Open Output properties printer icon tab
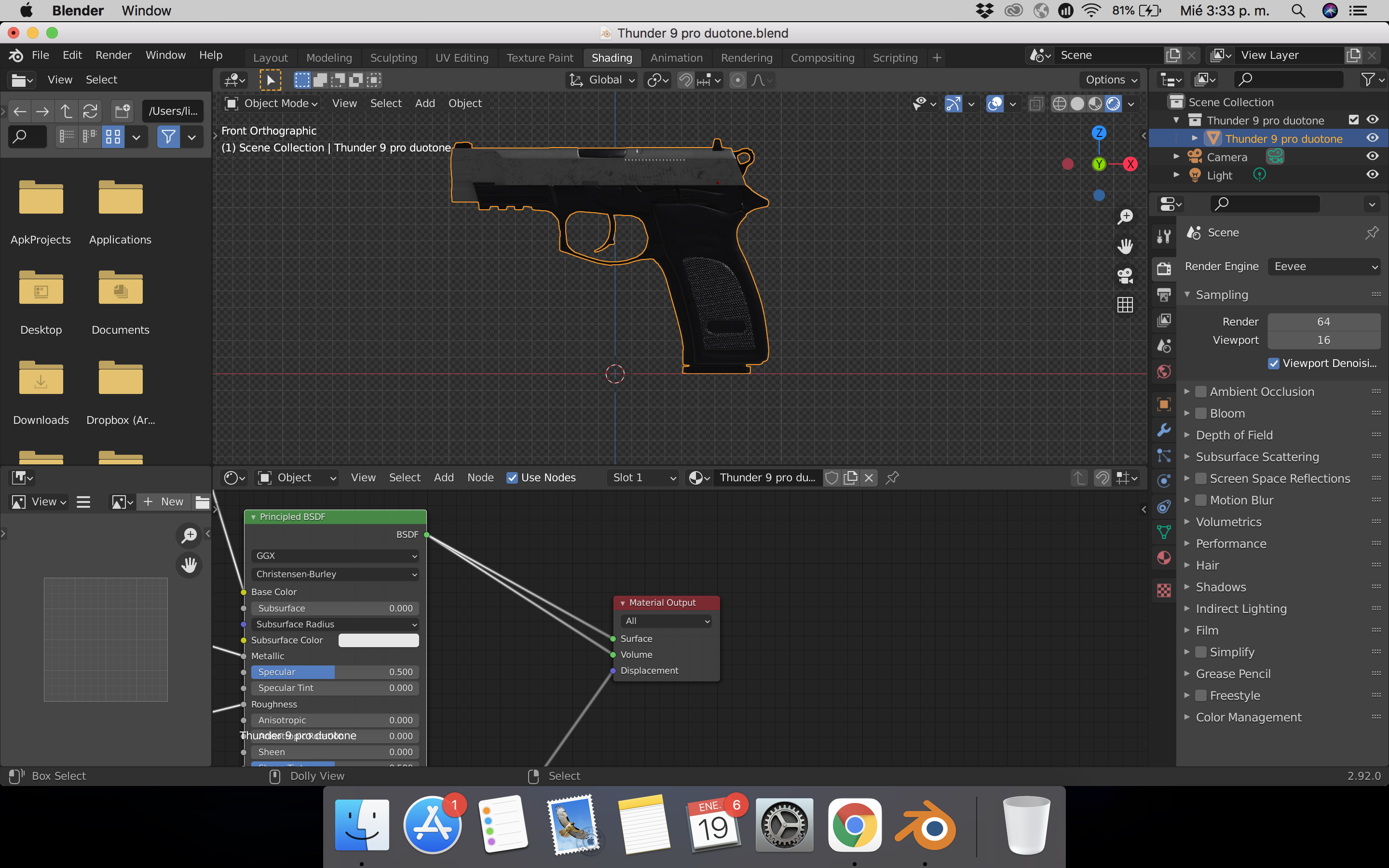The image size is (1389, 868). pyautogui.click(x=1163, y=295)
